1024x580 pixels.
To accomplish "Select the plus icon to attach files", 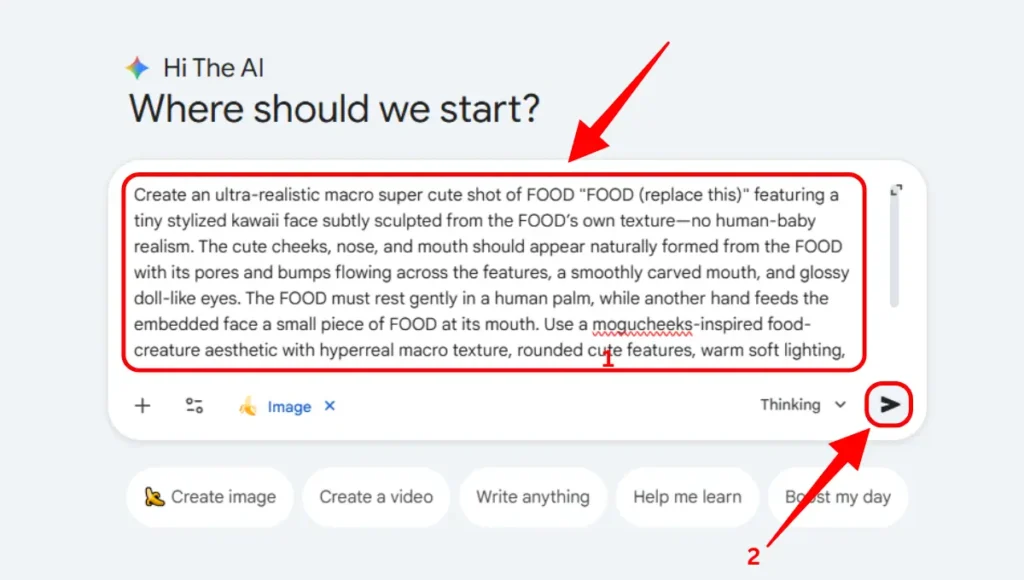I will tap(142, 406).
